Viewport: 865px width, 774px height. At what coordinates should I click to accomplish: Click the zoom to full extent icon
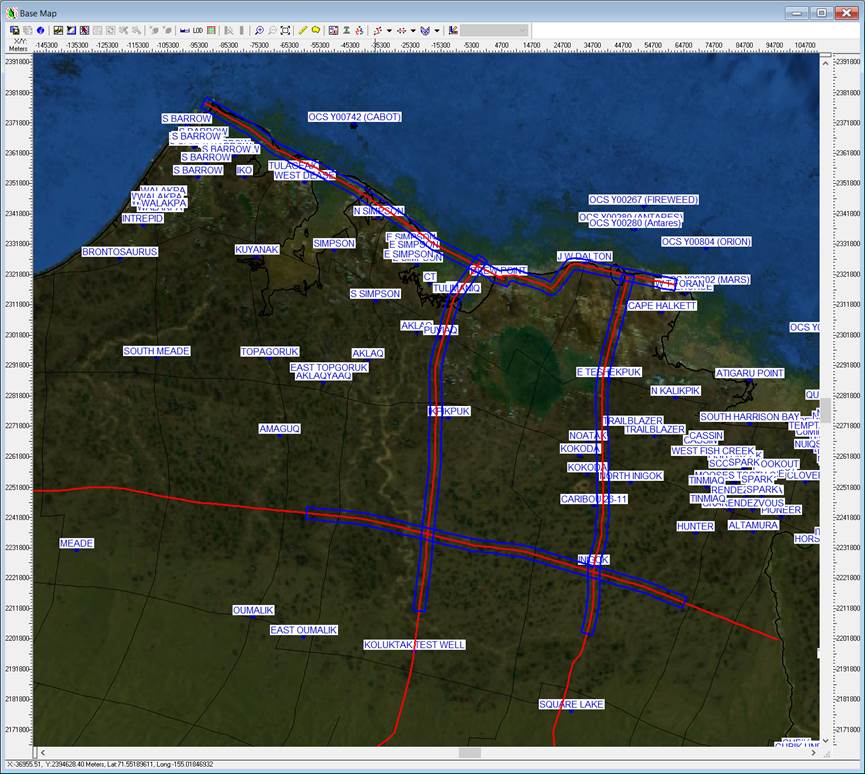[285, 31]
